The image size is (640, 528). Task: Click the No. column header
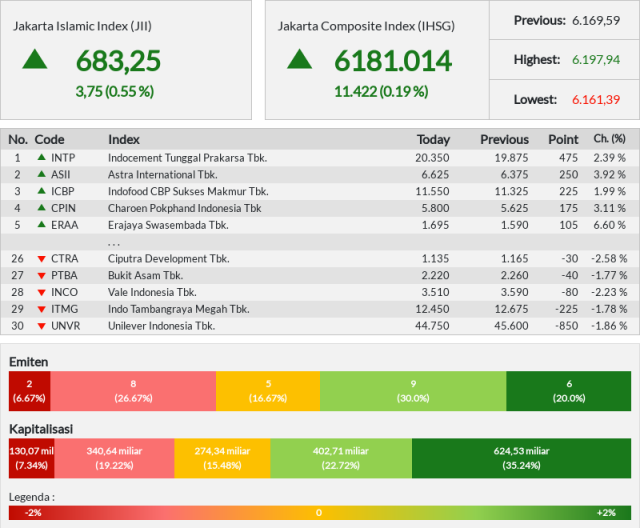point(18,140)
